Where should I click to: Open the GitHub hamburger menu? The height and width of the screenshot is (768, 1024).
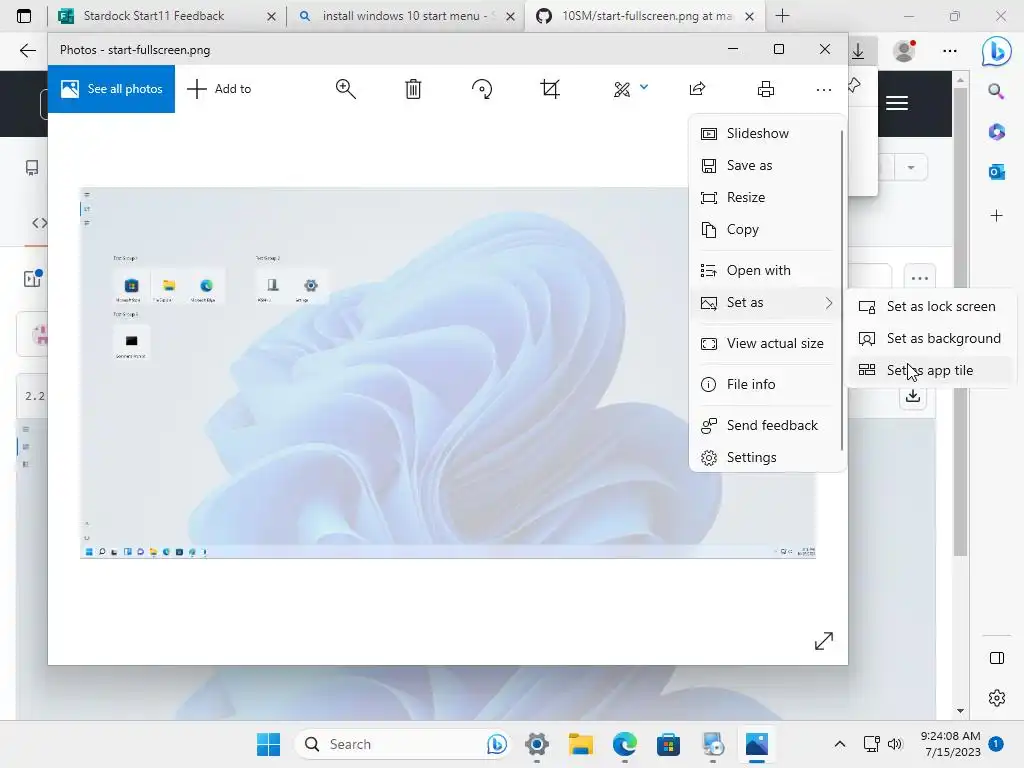(x=897, y=103)
